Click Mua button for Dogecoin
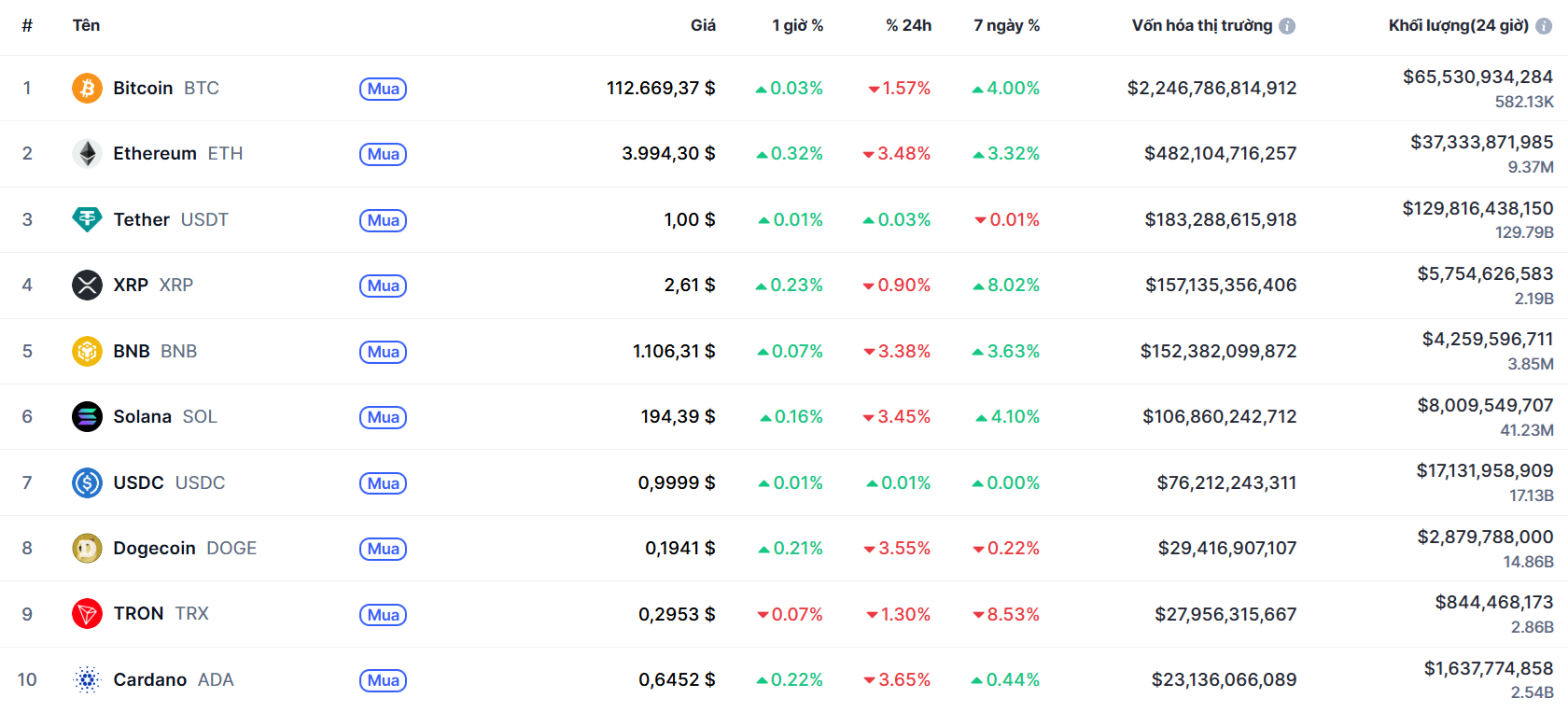 383,549
